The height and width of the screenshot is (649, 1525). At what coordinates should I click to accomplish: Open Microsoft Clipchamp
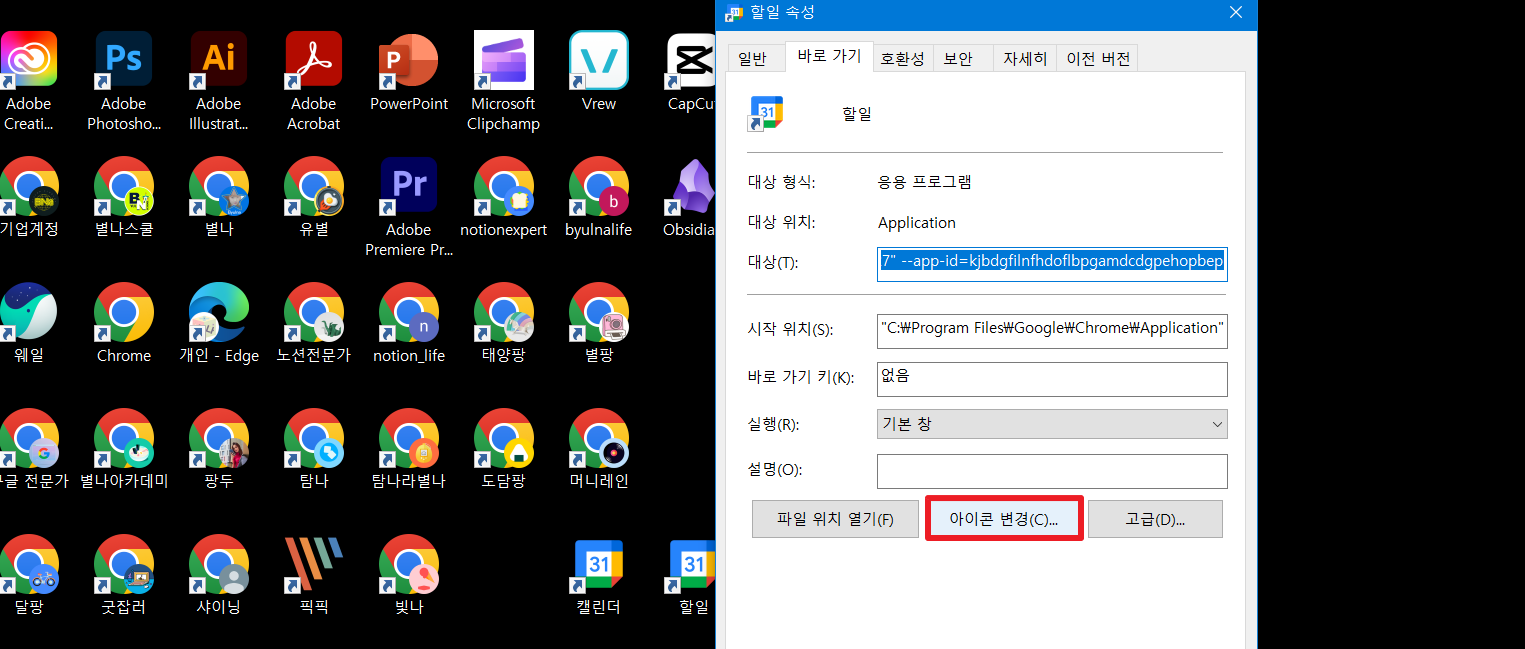click(503, 60)
